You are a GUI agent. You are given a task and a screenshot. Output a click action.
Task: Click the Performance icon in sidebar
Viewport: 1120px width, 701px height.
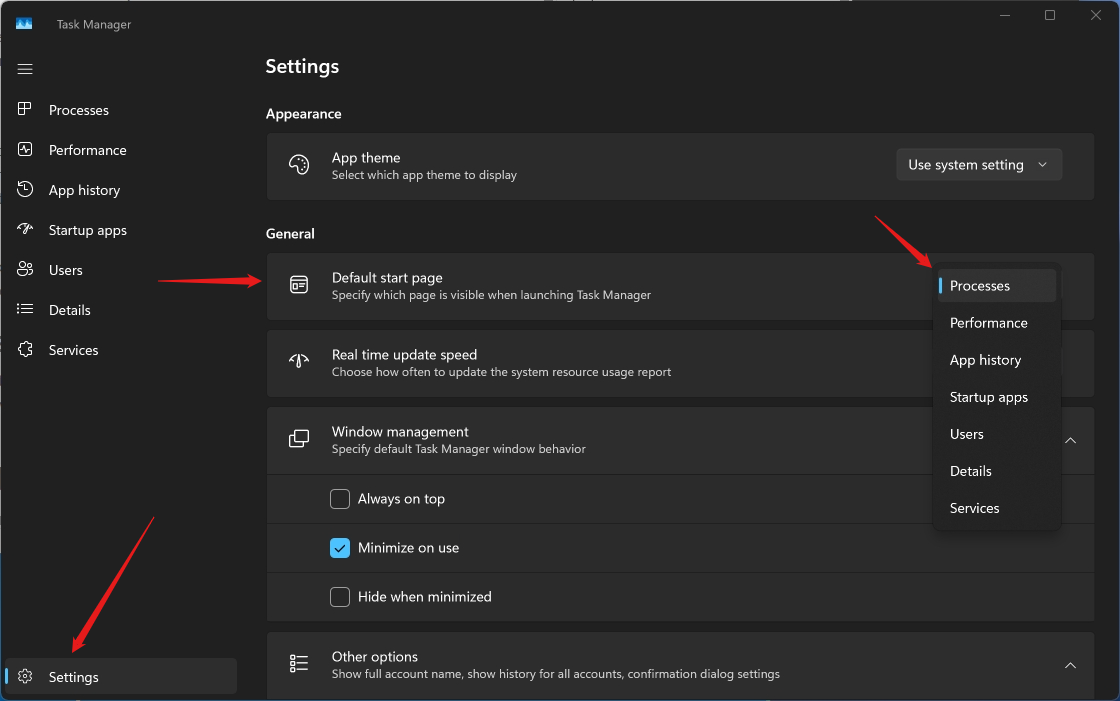[26, 150]
